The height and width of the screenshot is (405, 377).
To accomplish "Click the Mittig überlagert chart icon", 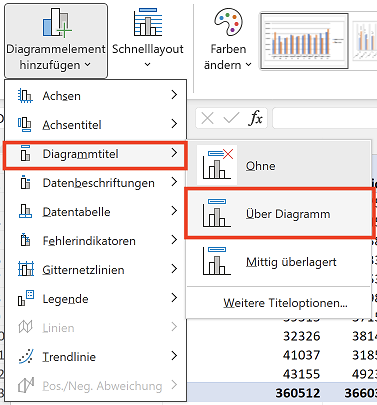I will [217, 261].
